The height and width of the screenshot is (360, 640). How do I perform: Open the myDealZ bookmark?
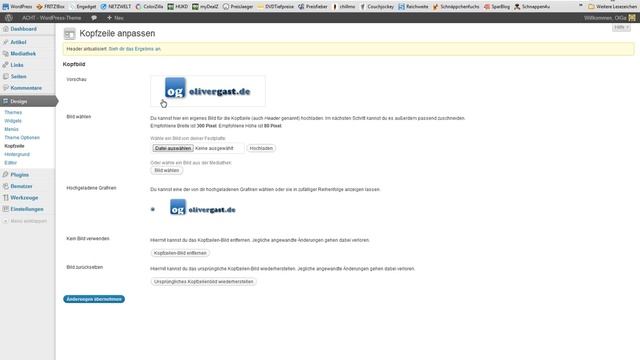click(x=205, y=7)
